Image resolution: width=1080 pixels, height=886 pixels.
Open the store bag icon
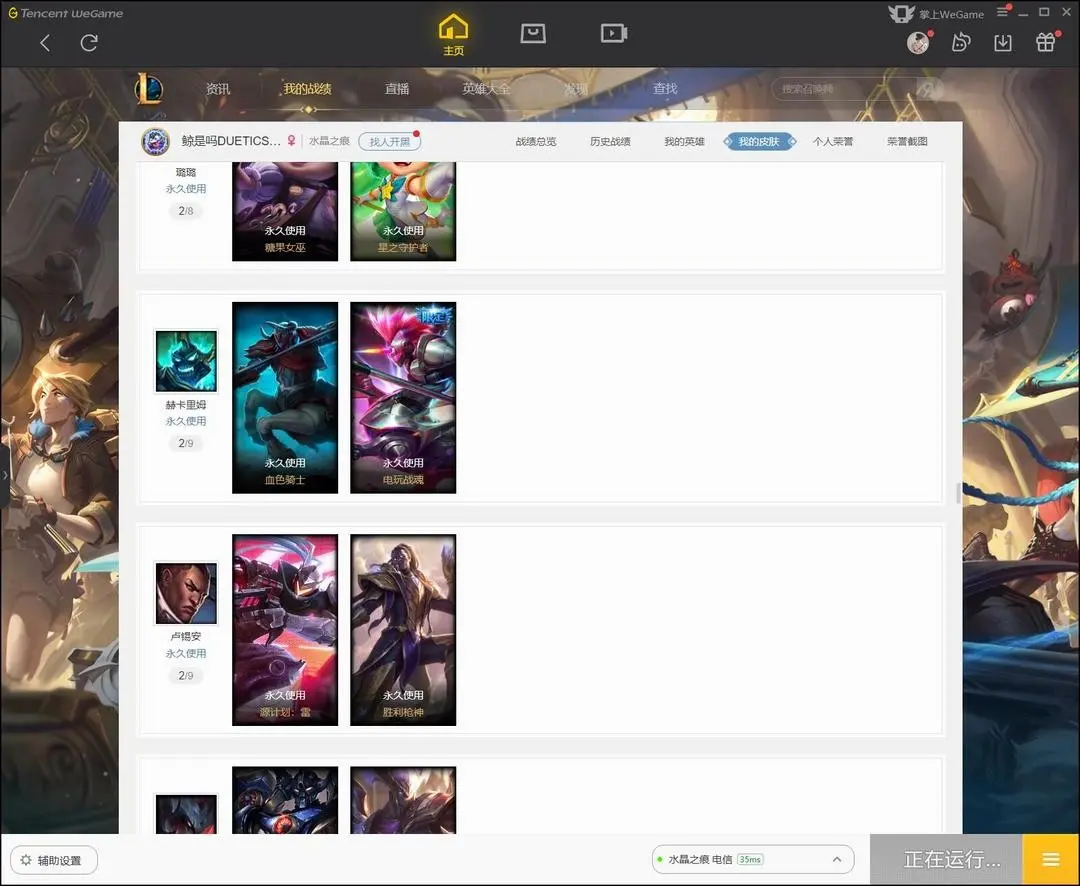[x=533, y=33]
